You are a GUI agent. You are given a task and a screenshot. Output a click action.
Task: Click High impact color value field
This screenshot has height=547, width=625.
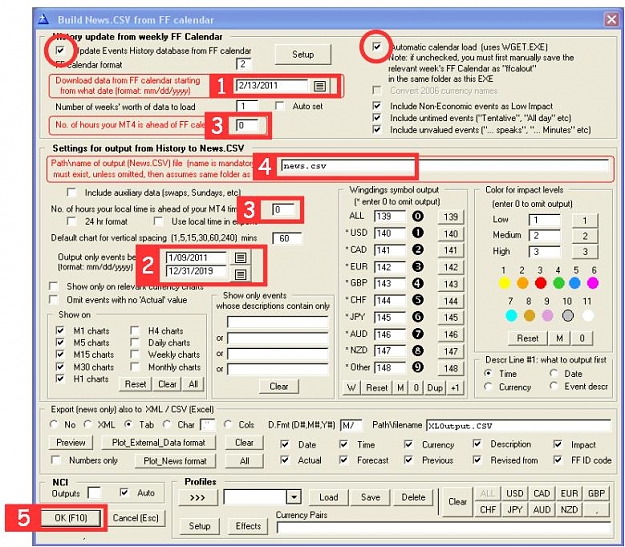click(544, 252)
